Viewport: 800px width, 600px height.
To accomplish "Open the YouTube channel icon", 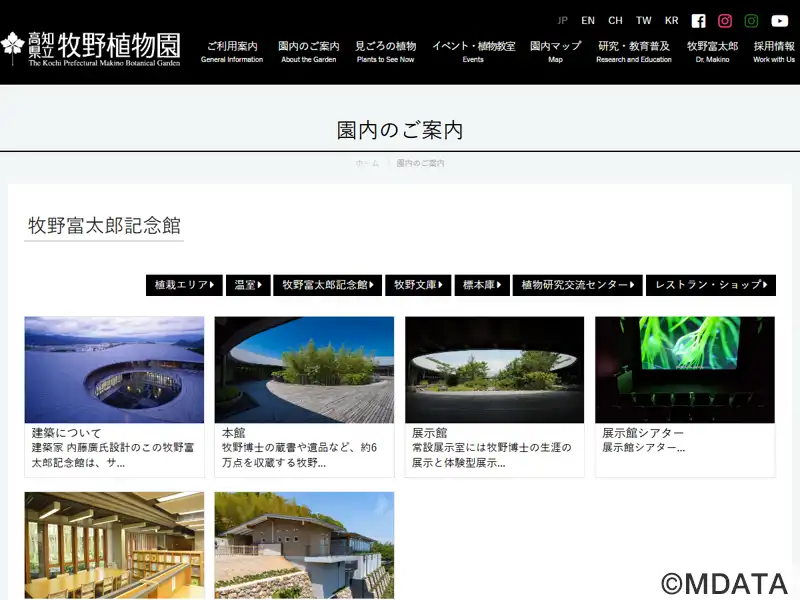I will click(x=779, y=21).
